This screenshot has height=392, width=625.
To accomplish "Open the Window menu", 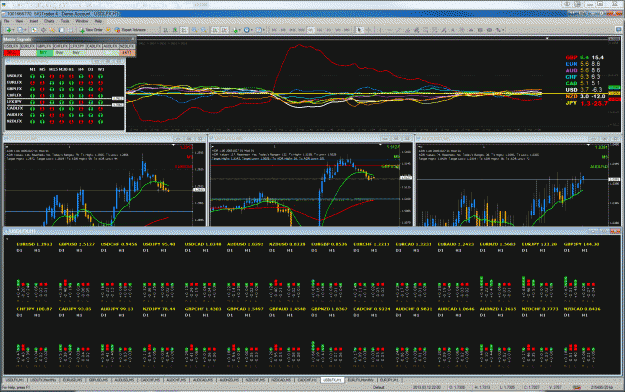I will pyautogui.click(x=82, y=21).
